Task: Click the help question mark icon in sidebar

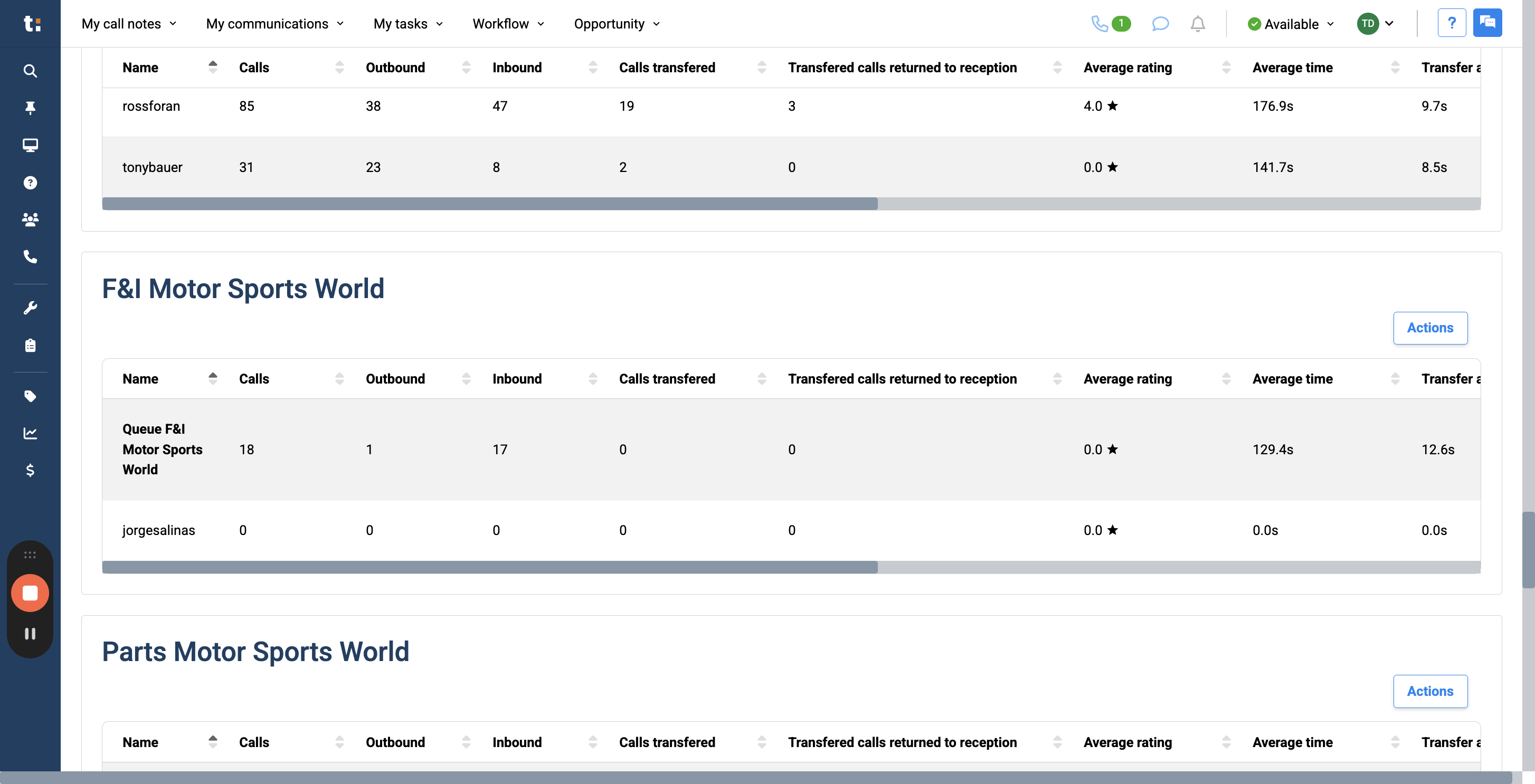Action: tap(30, 183)
